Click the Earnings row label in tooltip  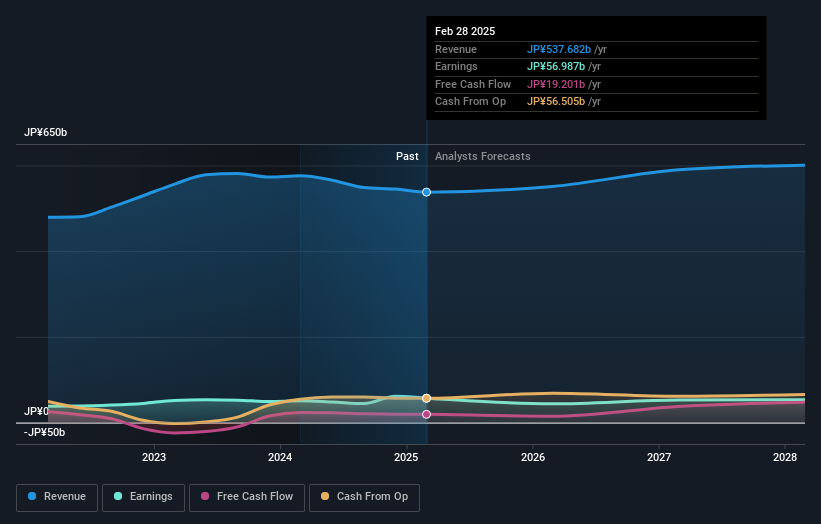click(x=456, y=66)
